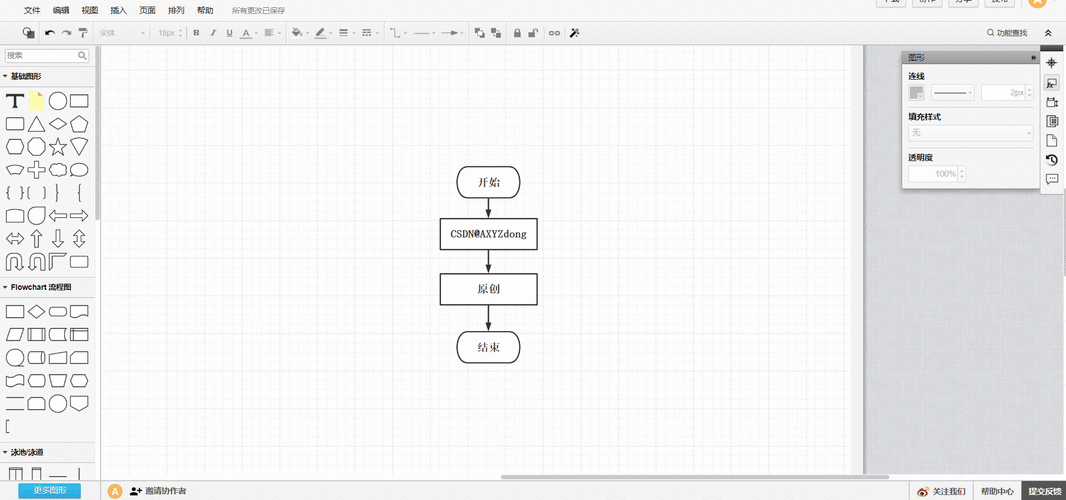
Task: Click the Redo arrow in the toolbar
Action: point(66,33)
